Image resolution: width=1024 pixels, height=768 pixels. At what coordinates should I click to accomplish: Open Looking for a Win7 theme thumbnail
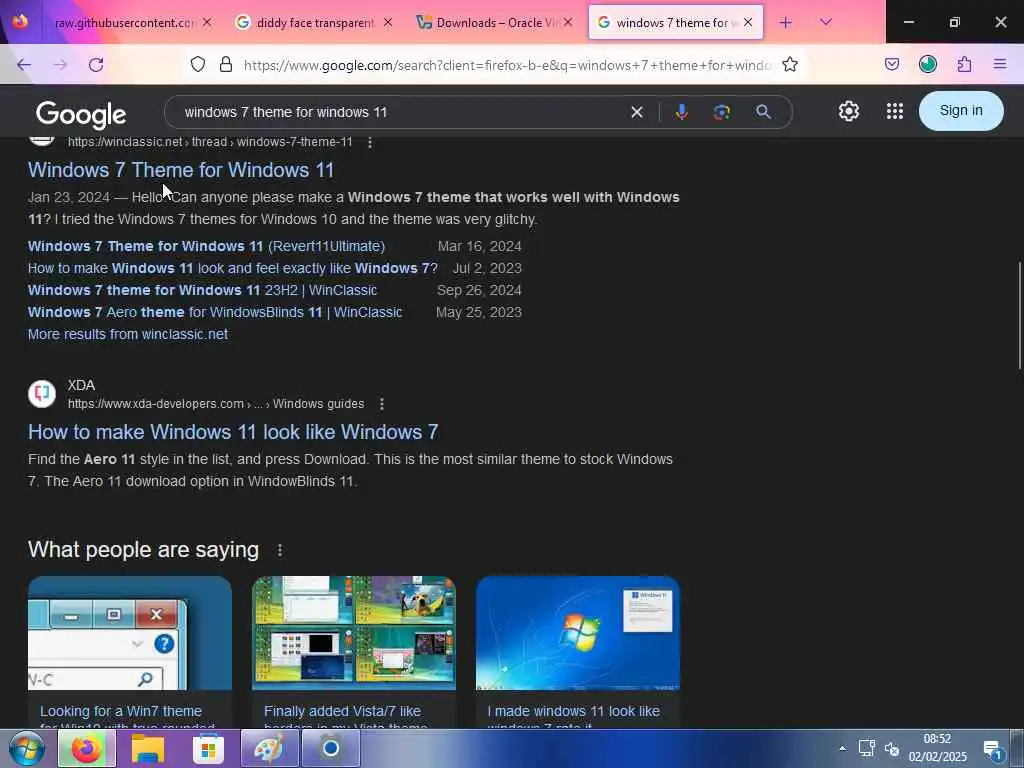(130, 633)
